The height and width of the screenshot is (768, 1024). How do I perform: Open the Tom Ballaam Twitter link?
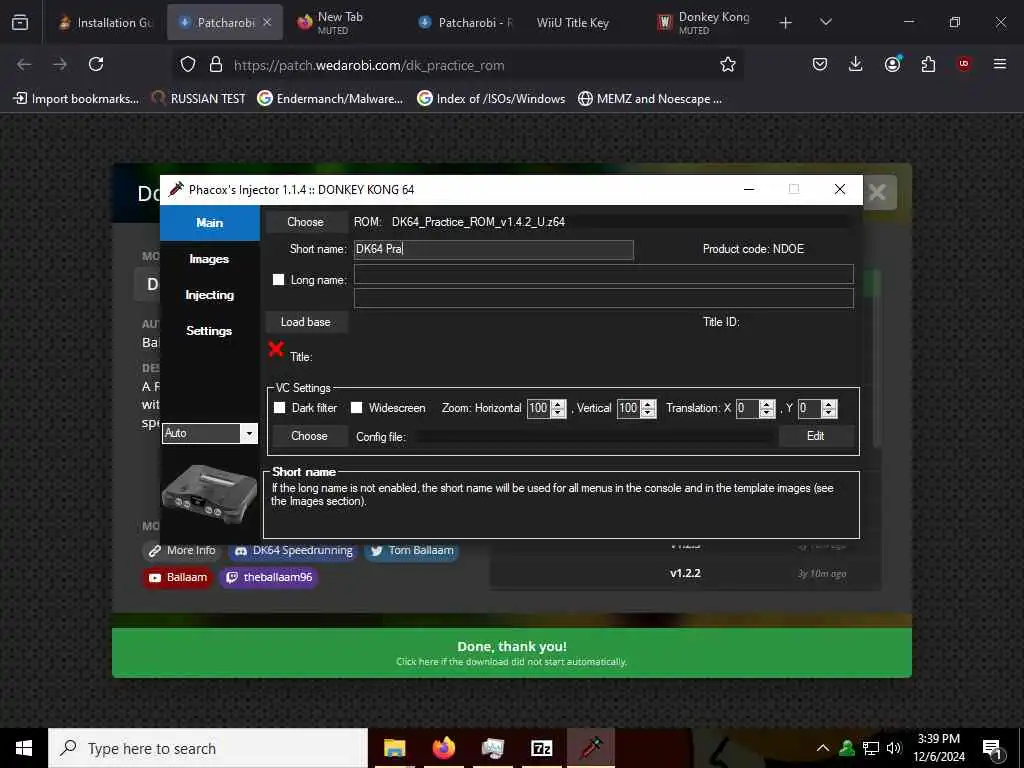(x=412, y=551)
